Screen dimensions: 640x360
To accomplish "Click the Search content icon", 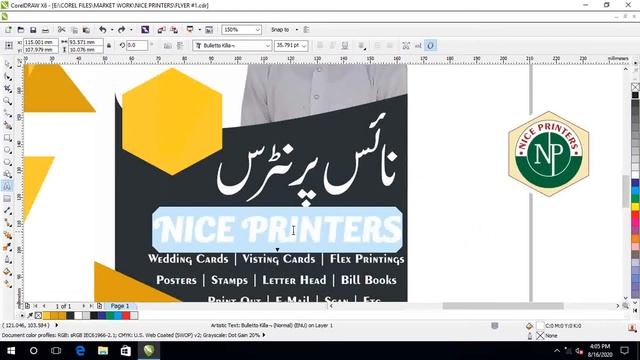I will point(145,30).
